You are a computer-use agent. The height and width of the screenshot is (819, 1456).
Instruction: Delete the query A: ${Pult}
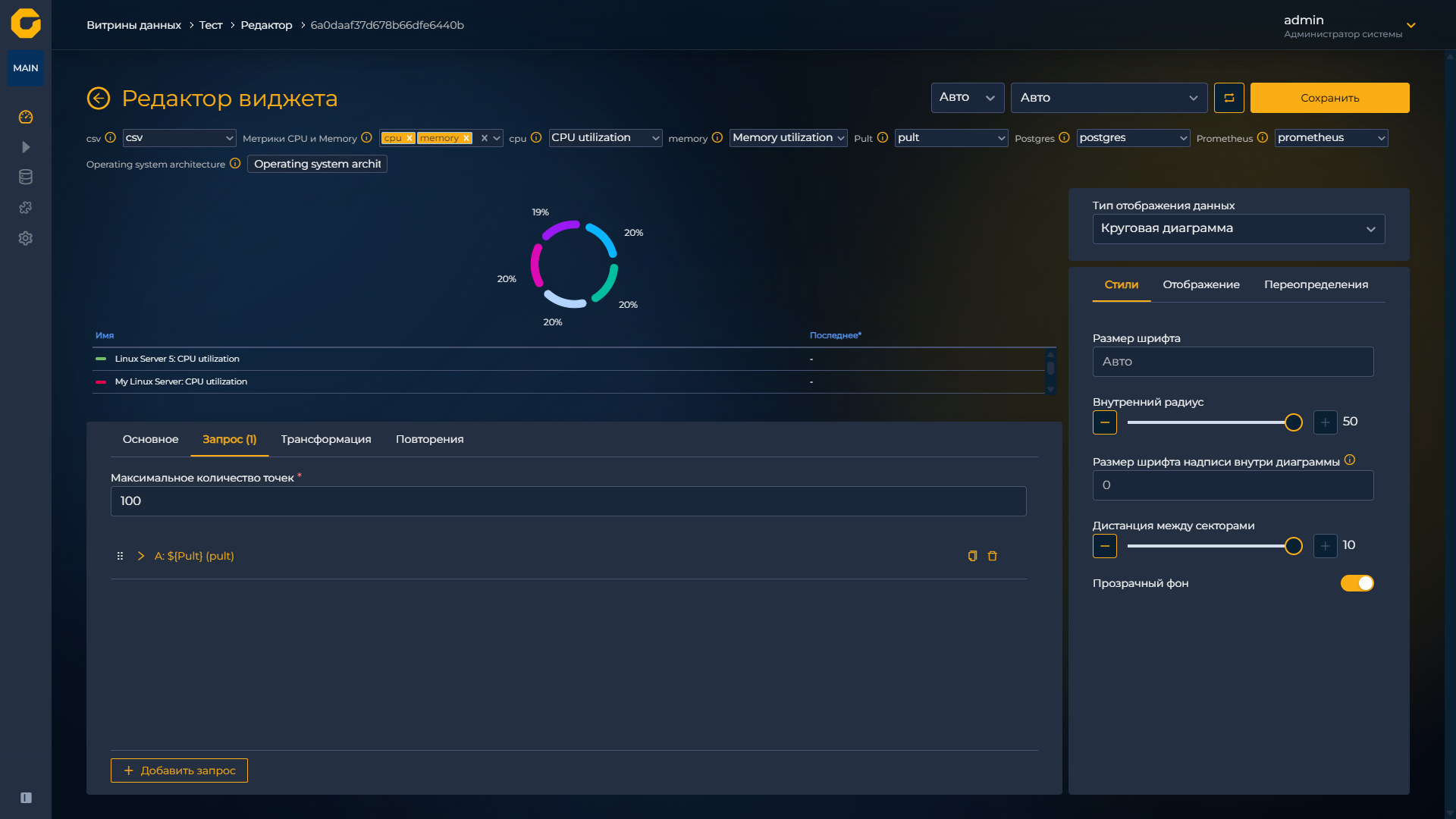tap(992, 556)
